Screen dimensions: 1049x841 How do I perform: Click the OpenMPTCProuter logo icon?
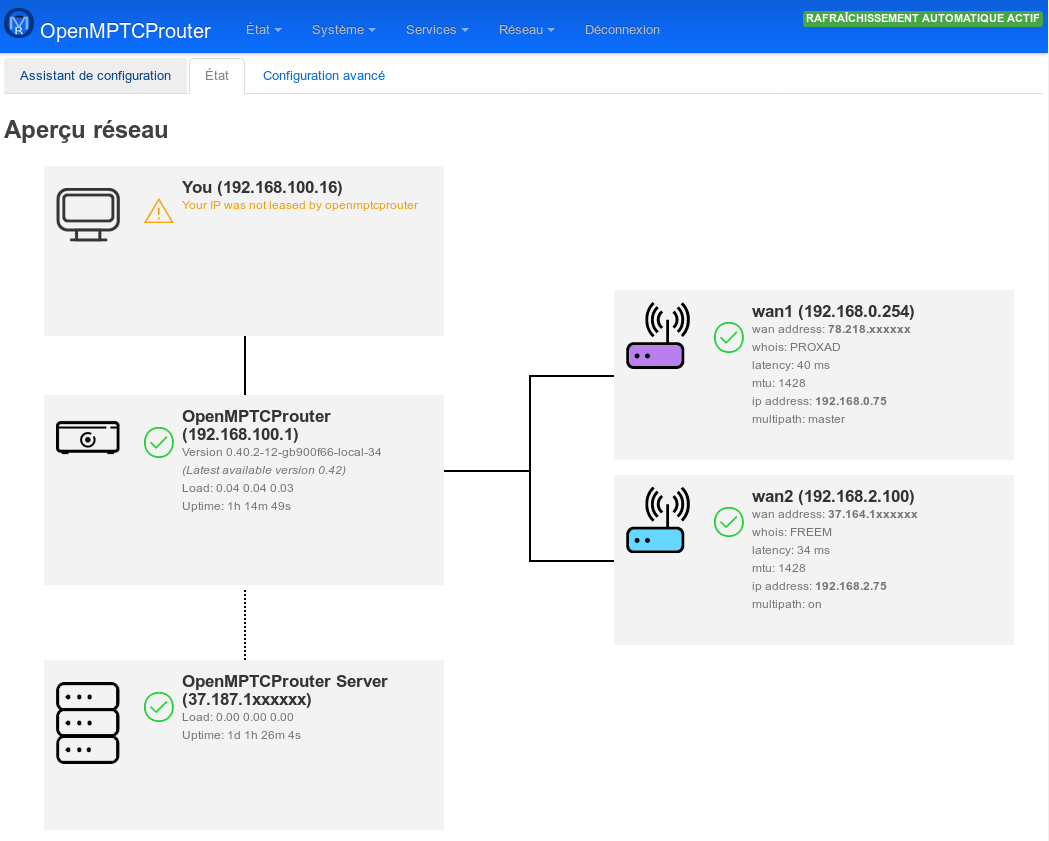(19, 23)
